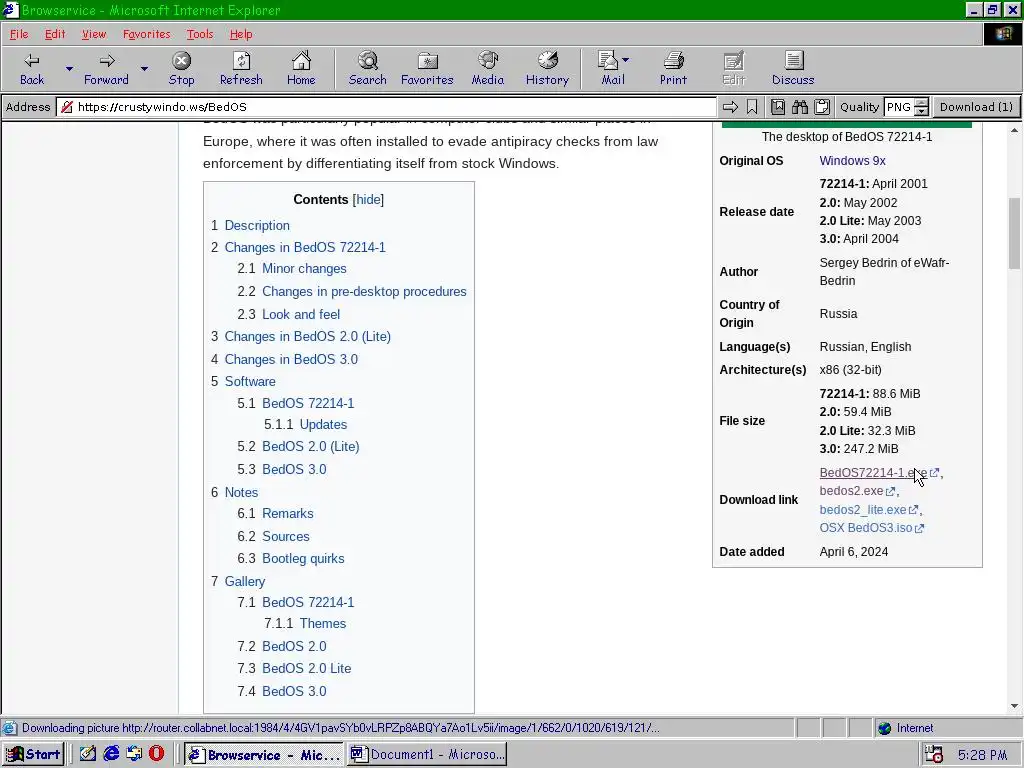
Task: Show the History panel
Action: 547,69
